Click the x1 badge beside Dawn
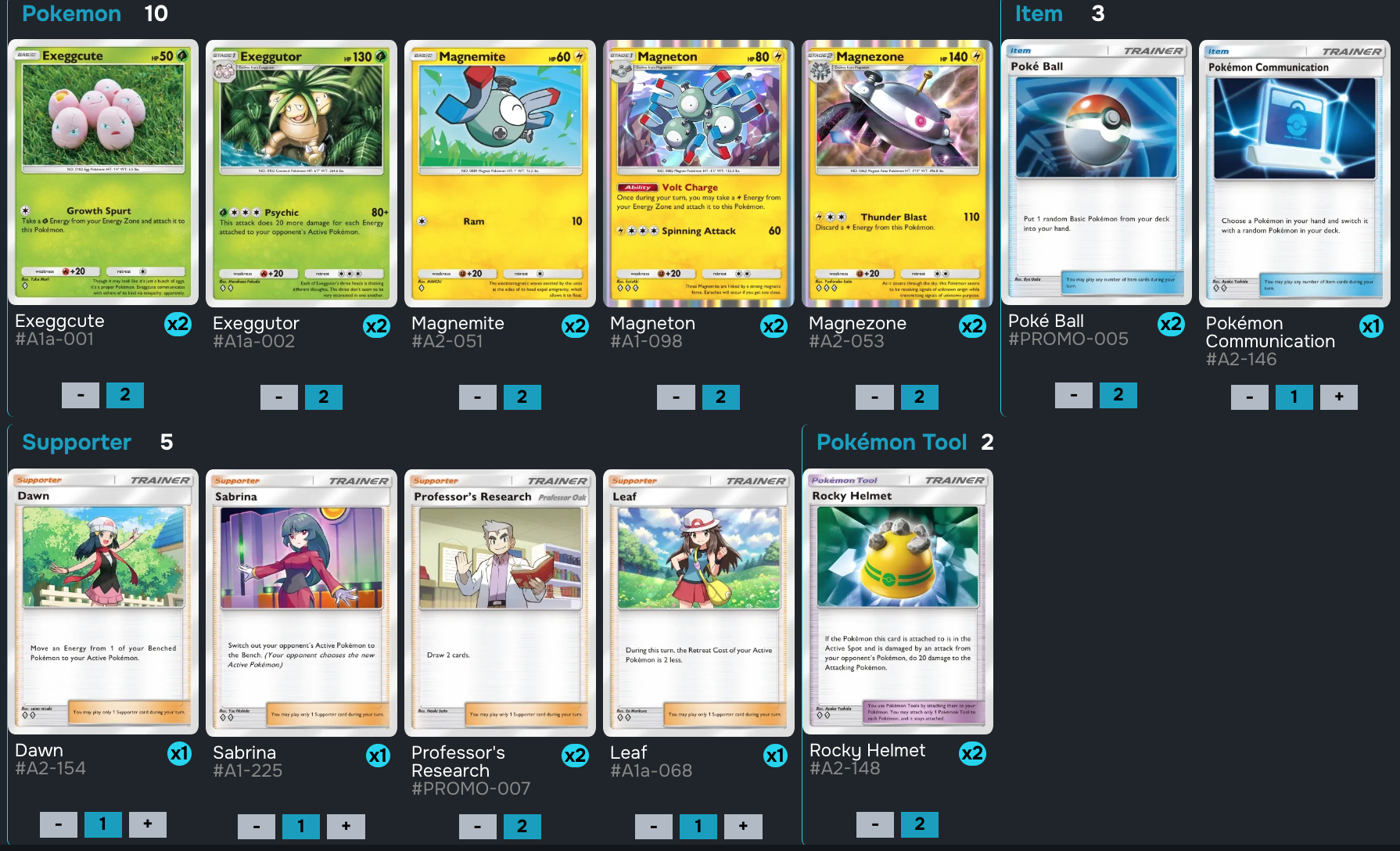The height and width of the screenshot is (851, 1400). point(179,753)
